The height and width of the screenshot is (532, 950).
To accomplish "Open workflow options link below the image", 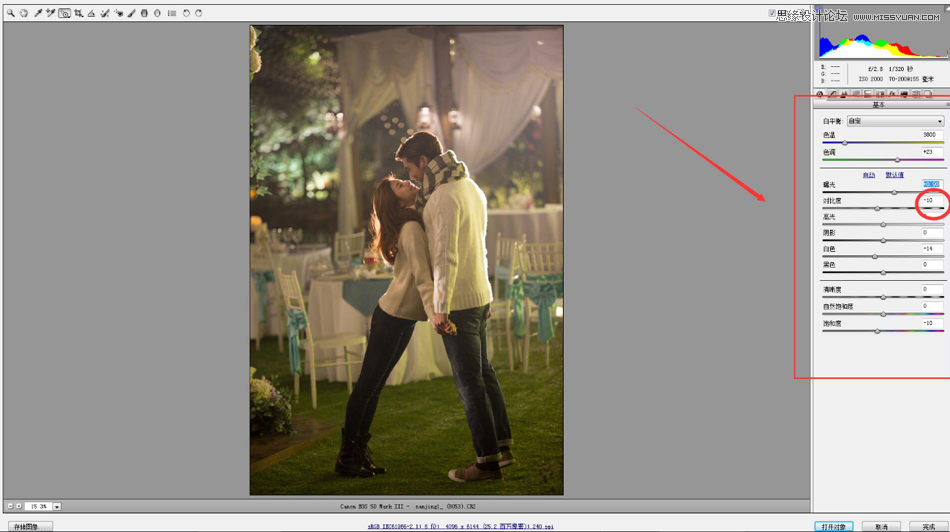I will tap(460, 526).
